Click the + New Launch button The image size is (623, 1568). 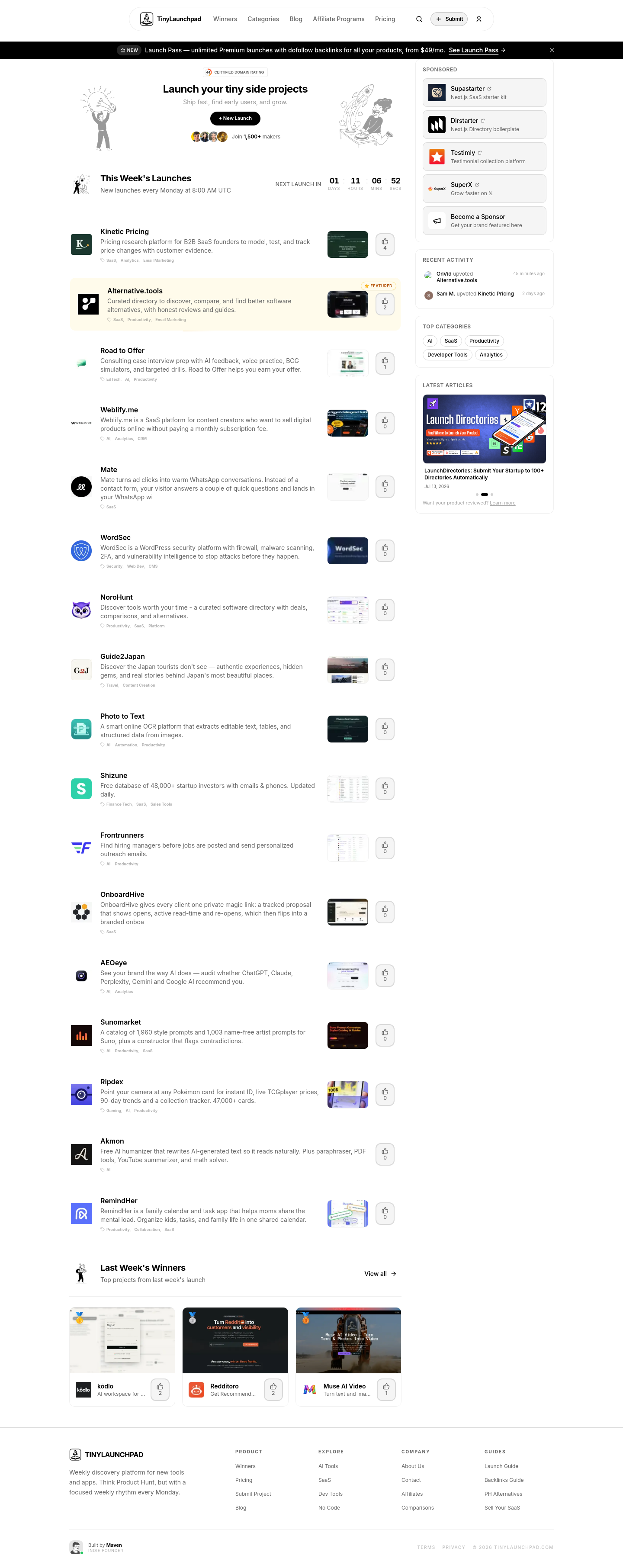[235, 118]
